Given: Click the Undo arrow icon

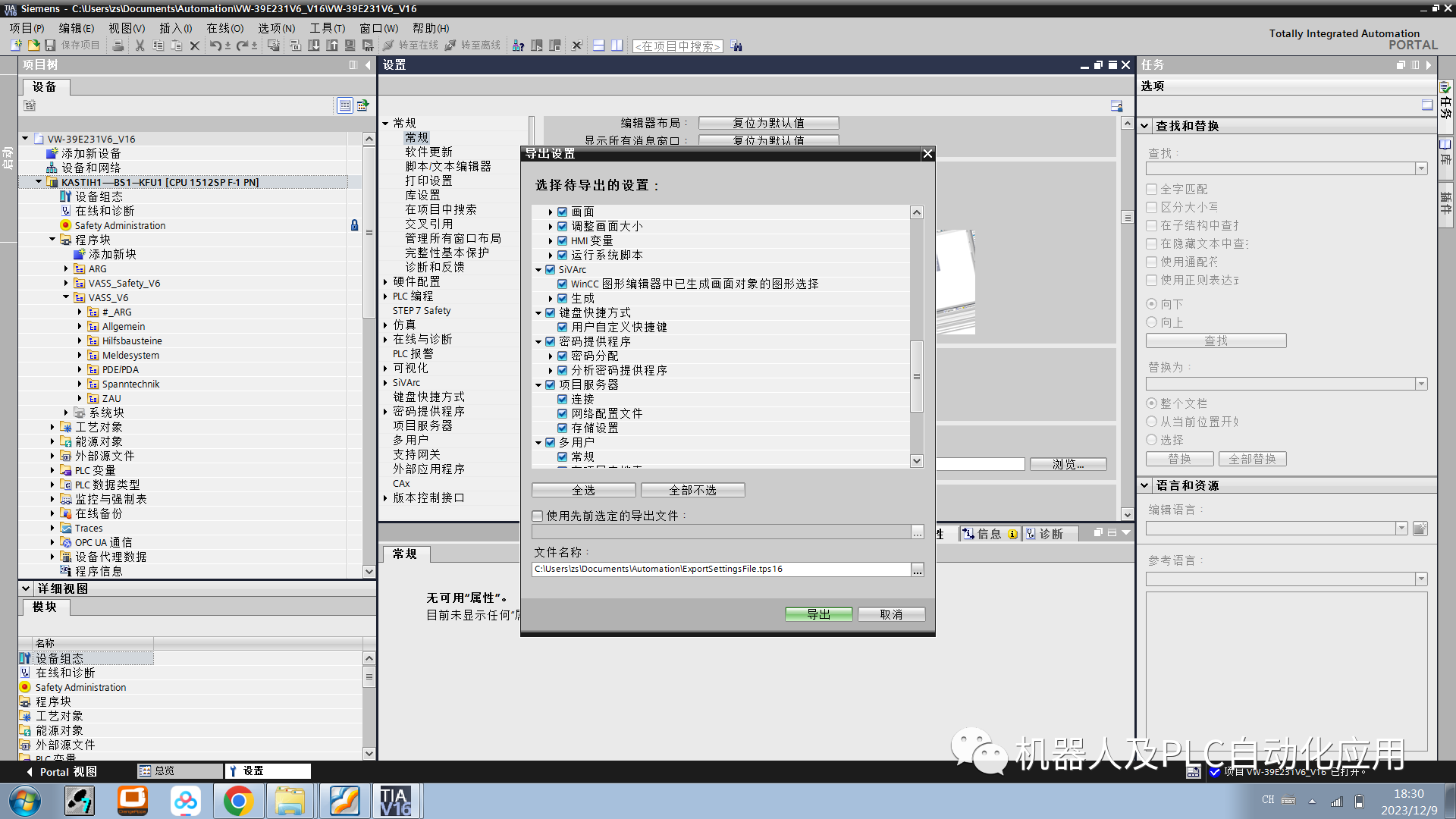Looking at the screenshot, I should 216,45.
